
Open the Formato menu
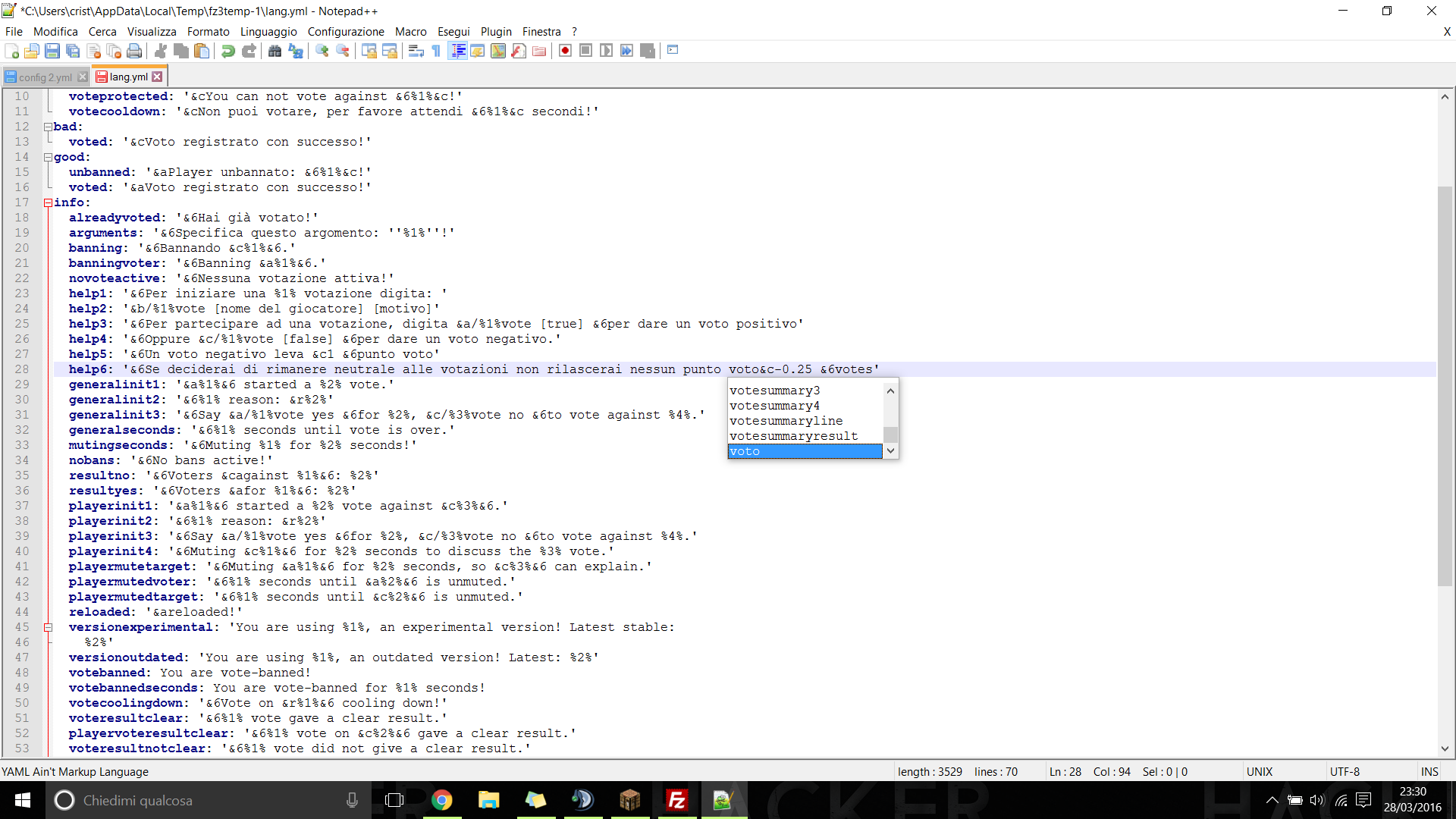point(209,32)
